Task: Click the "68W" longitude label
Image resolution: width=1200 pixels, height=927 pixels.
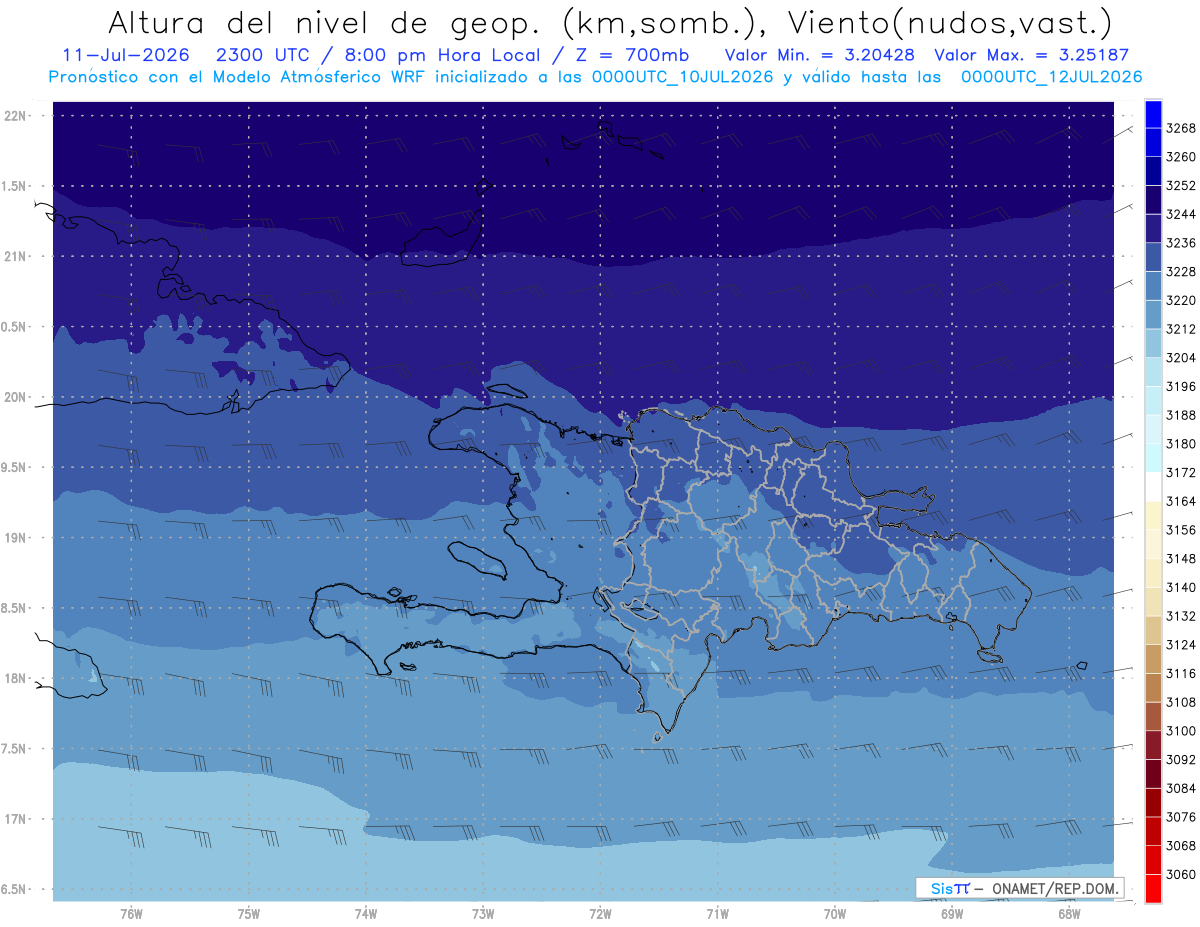Action: (x=1069, y=914)
